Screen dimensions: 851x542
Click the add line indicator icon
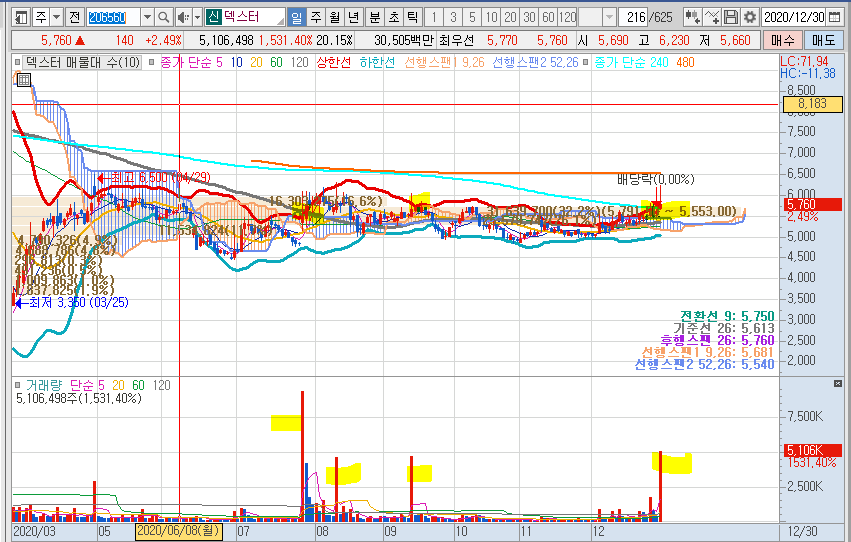(712, 17)
